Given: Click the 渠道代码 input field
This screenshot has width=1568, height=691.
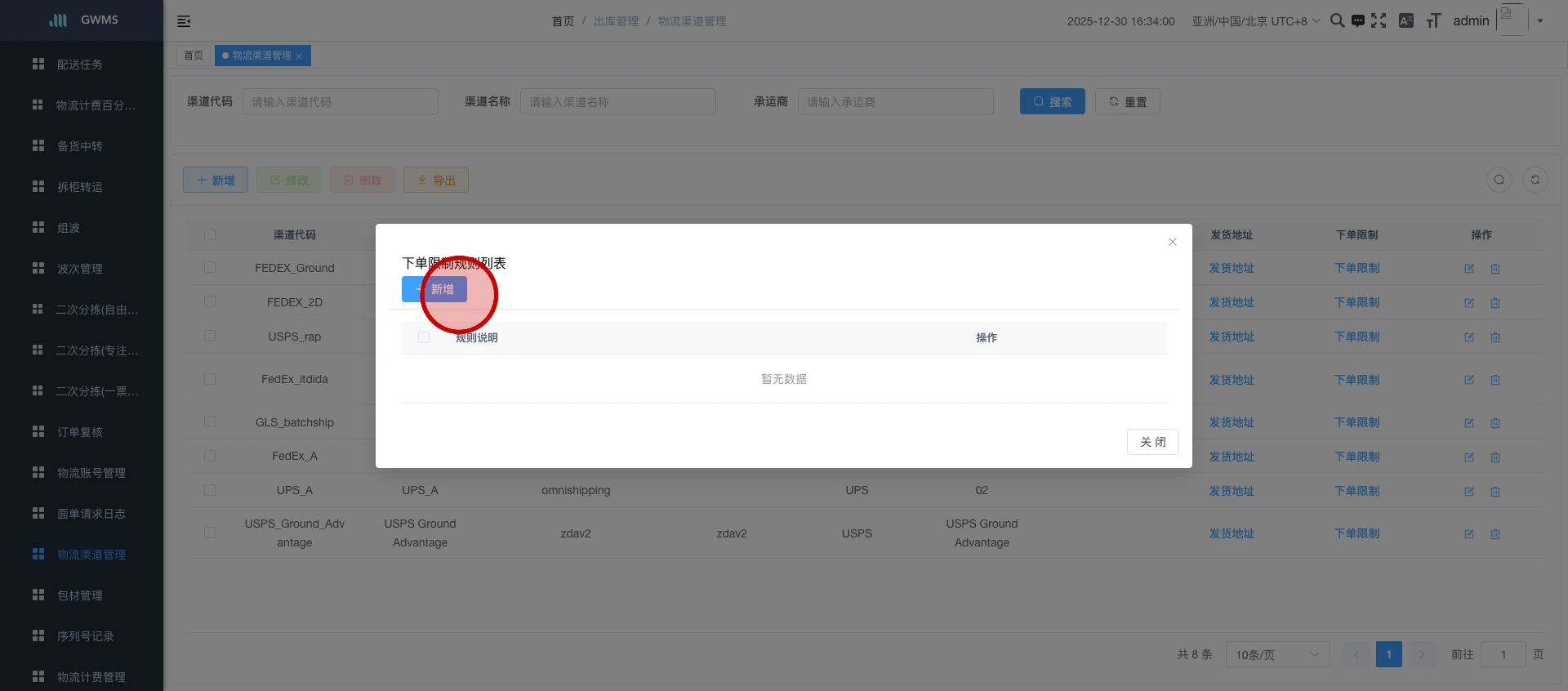Looking at the screenshot, I should [341, 101].
